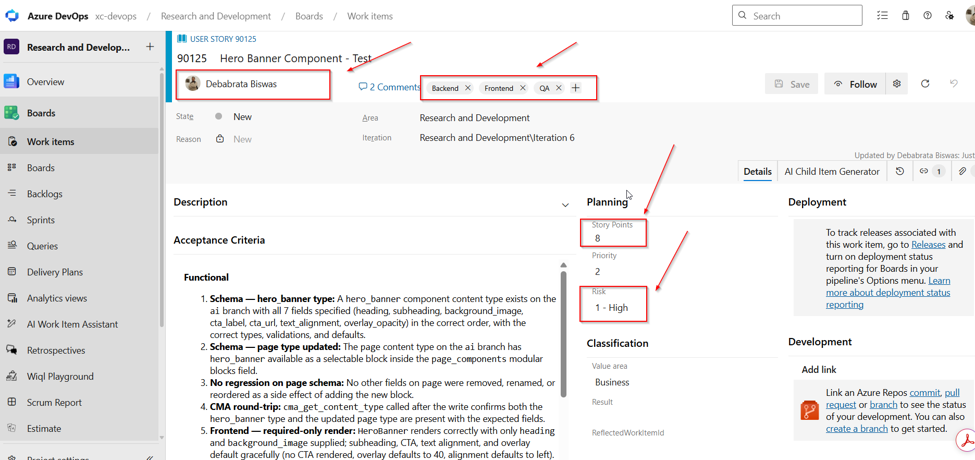This screenshot has width=975, height=460.
Task: Remove the QA tag
Action: pos(558,88)
